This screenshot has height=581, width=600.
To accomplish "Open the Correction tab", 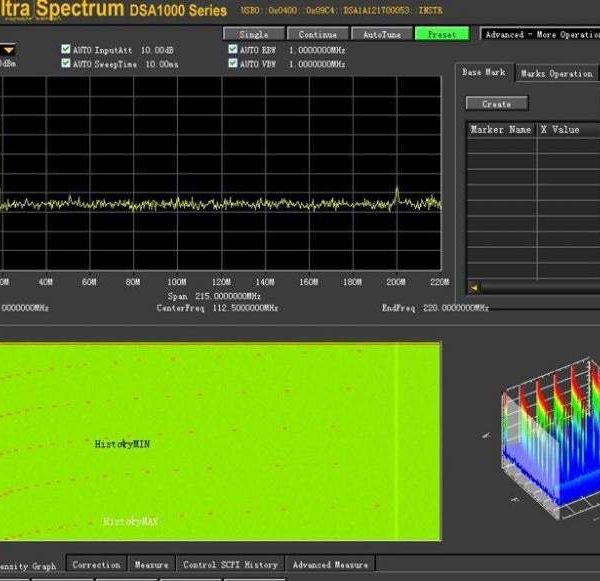I will pos(96,565).
